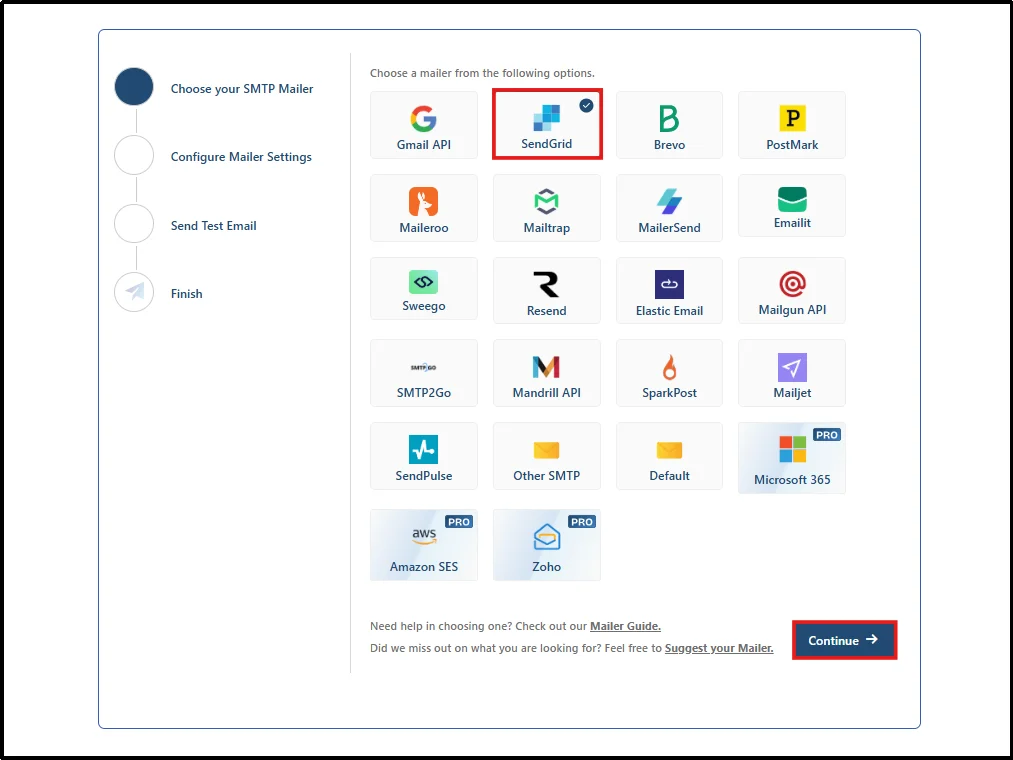Select the PostMark mailer
The image size is (1013, 760).
pyautogui.click(x=792, y=125)
